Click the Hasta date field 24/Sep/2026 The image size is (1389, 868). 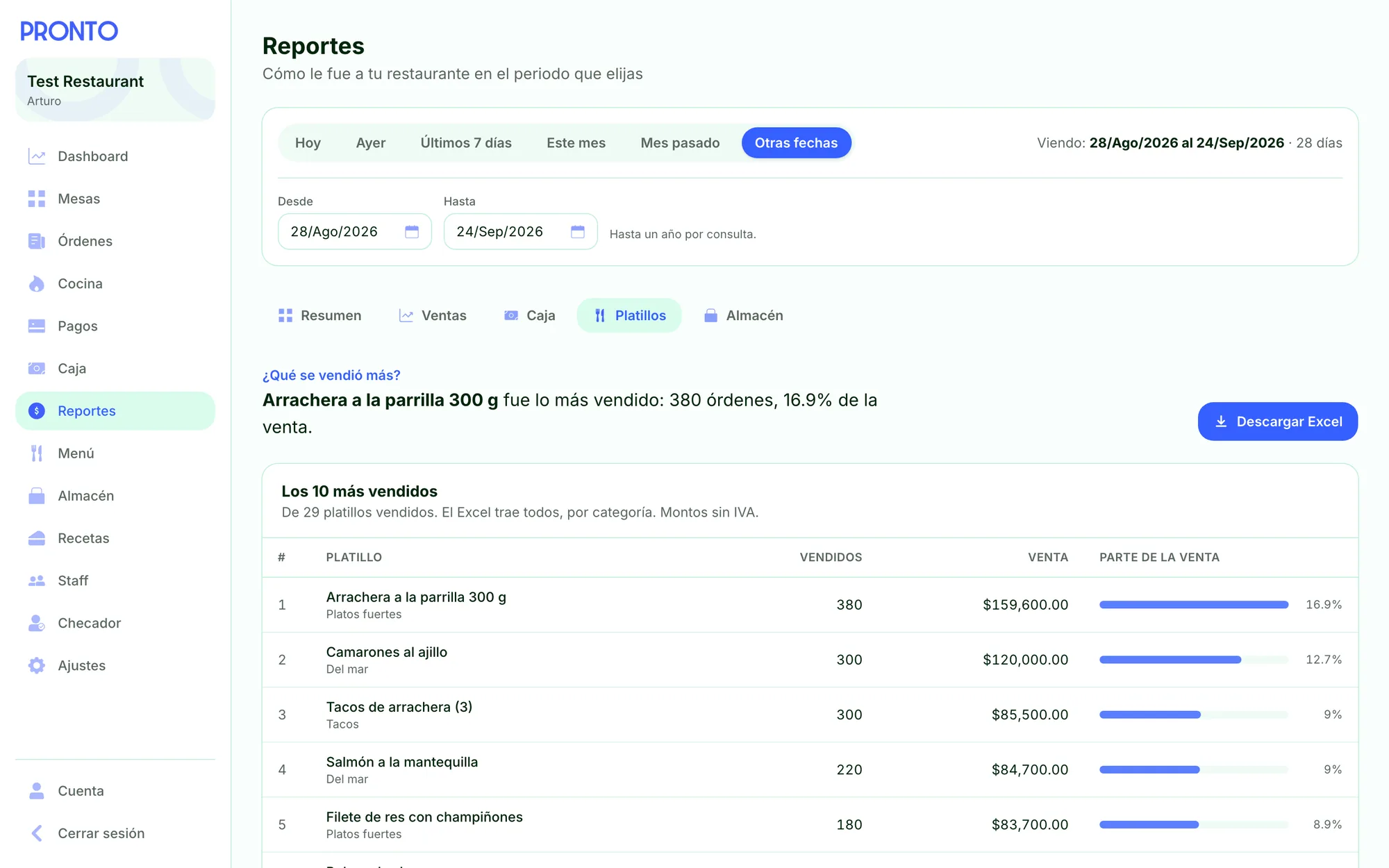[521, 231]
